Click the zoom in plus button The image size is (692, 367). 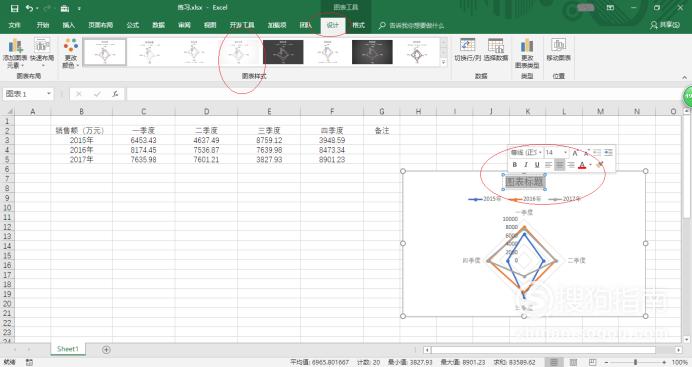pos(664,362)
